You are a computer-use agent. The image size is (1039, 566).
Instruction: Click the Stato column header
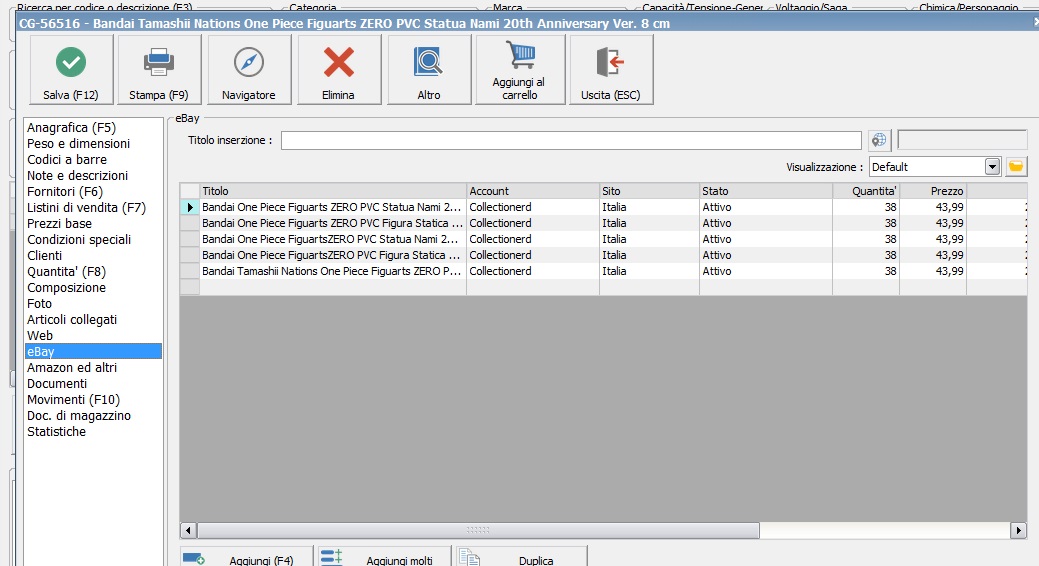(x=766, y=191)
